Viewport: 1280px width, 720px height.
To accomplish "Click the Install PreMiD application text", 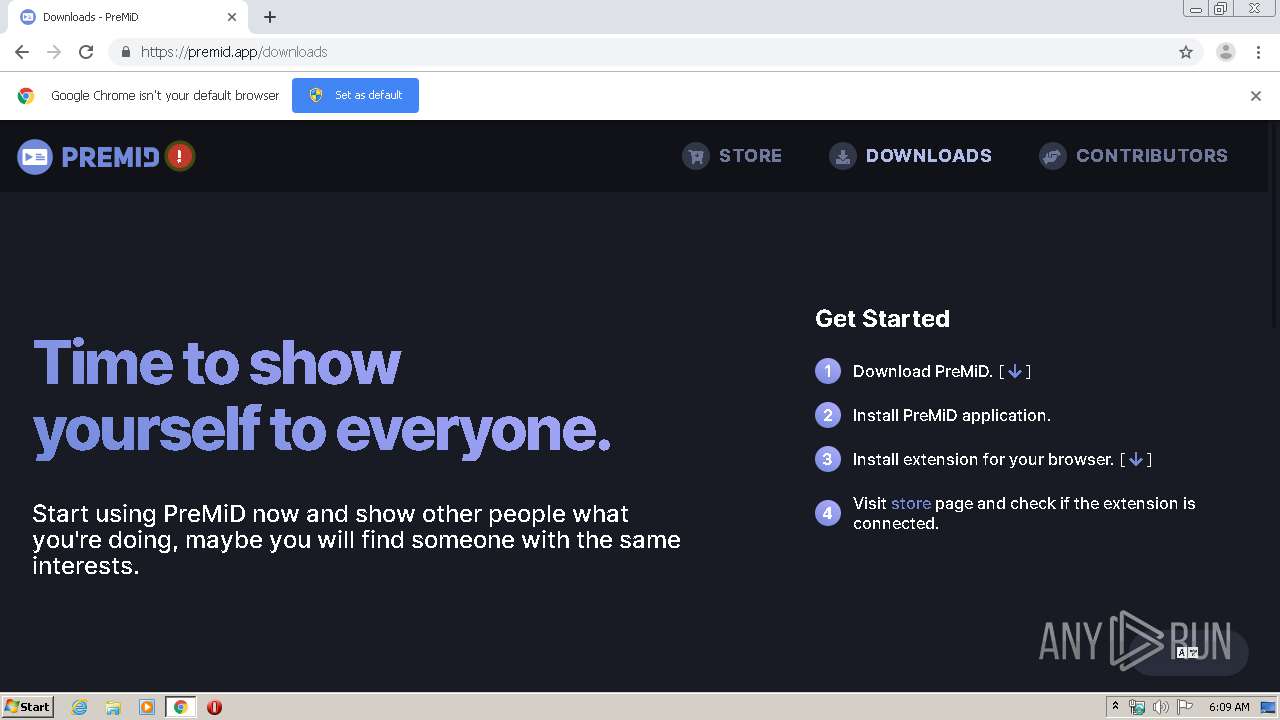I will point(951,415).
